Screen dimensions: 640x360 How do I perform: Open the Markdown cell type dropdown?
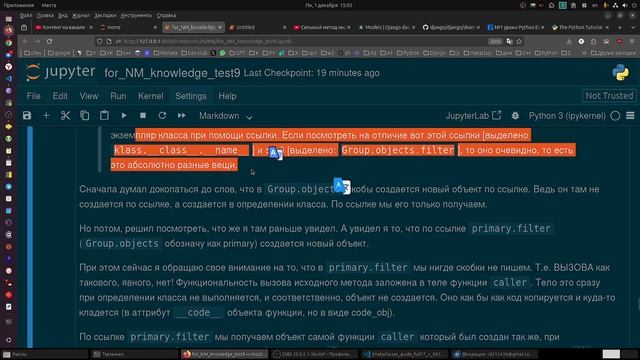225,116
